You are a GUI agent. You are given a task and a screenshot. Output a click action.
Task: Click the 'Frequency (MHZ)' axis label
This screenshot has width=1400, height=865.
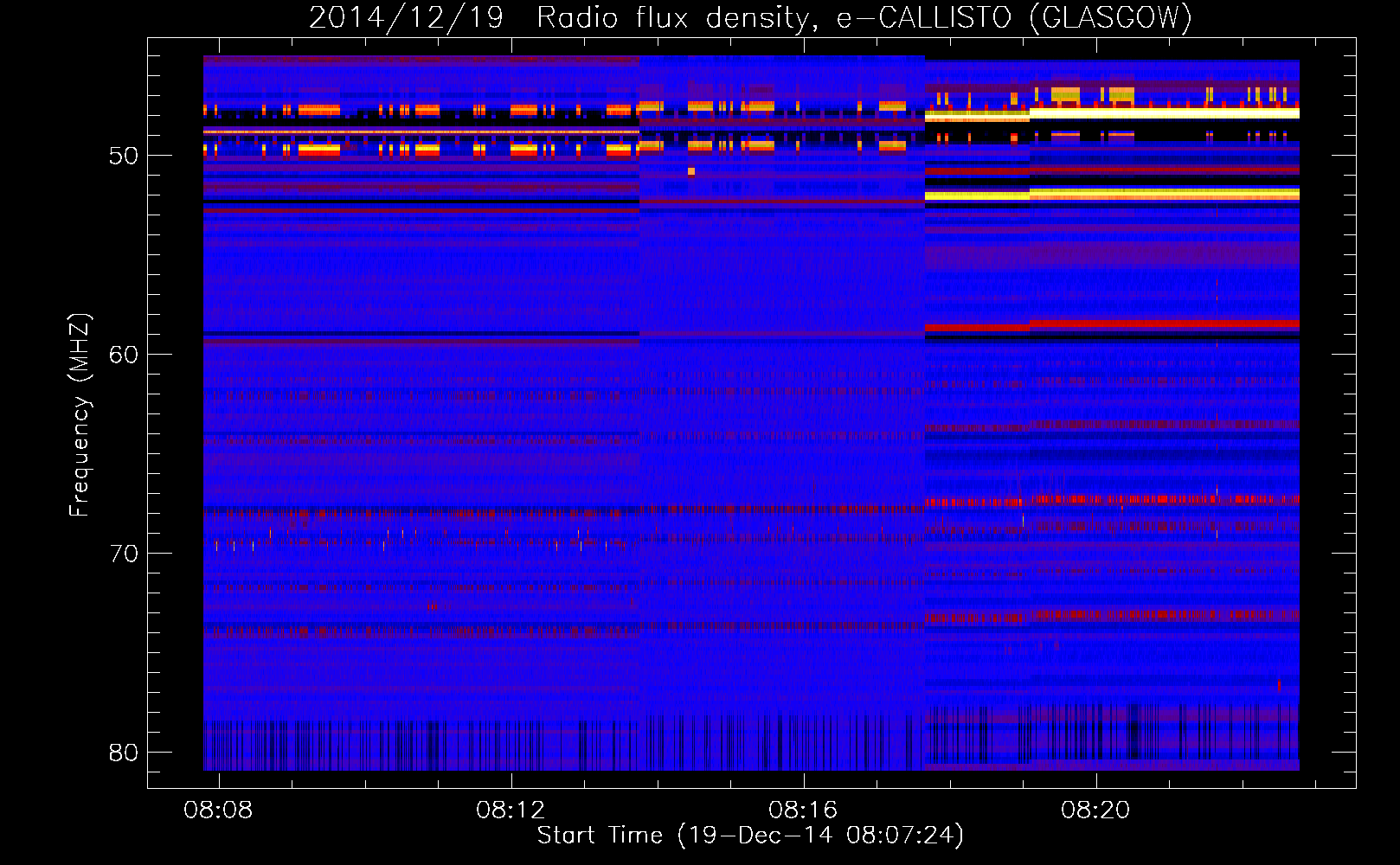[x=80, y=415]
